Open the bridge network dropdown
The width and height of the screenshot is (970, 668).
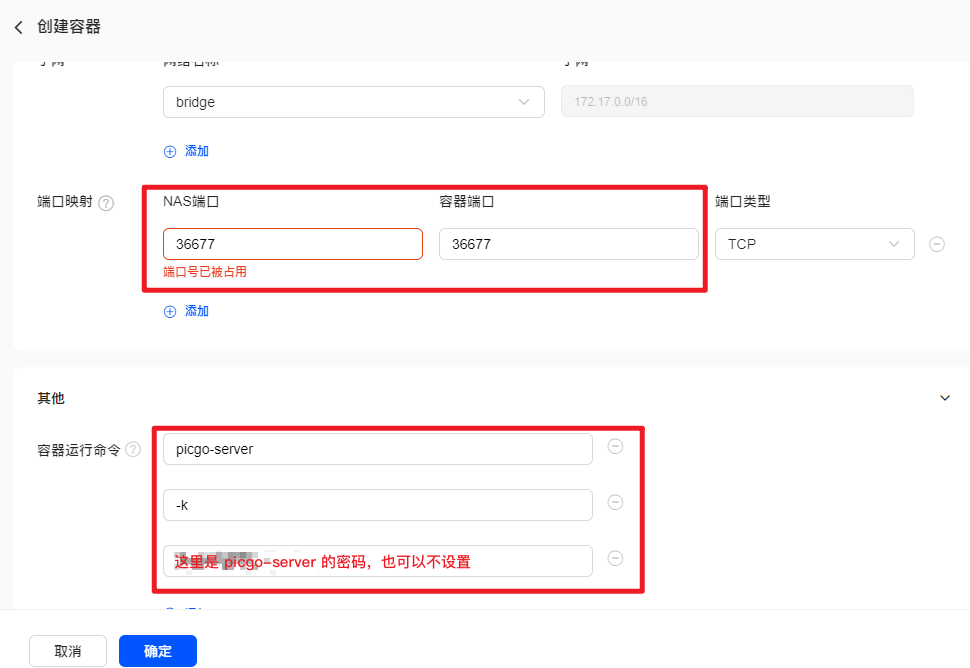[x=354, y=102]
